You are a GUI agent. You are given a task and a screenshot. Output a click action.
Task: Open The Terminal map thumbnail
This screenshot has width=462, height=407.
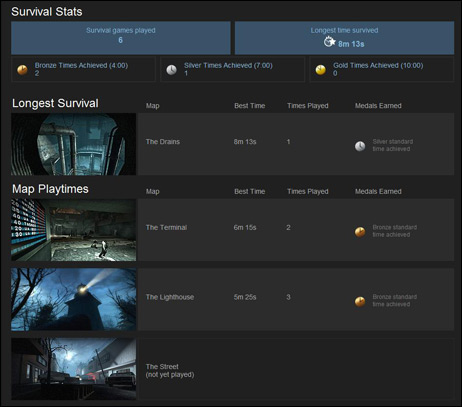click(x=73, y=230)
